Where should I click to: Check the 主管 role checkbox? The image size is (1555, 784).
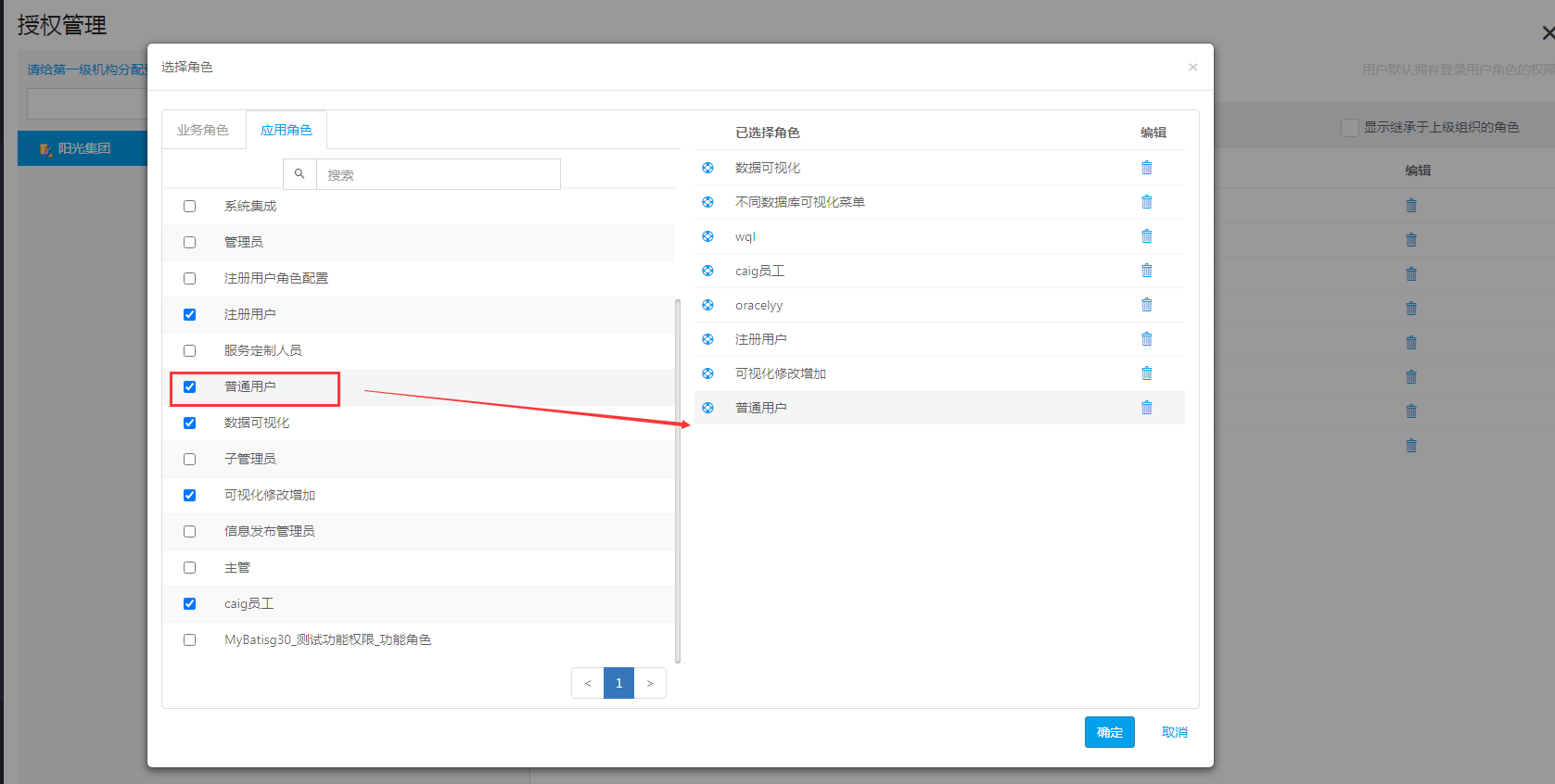coord(189,567)
